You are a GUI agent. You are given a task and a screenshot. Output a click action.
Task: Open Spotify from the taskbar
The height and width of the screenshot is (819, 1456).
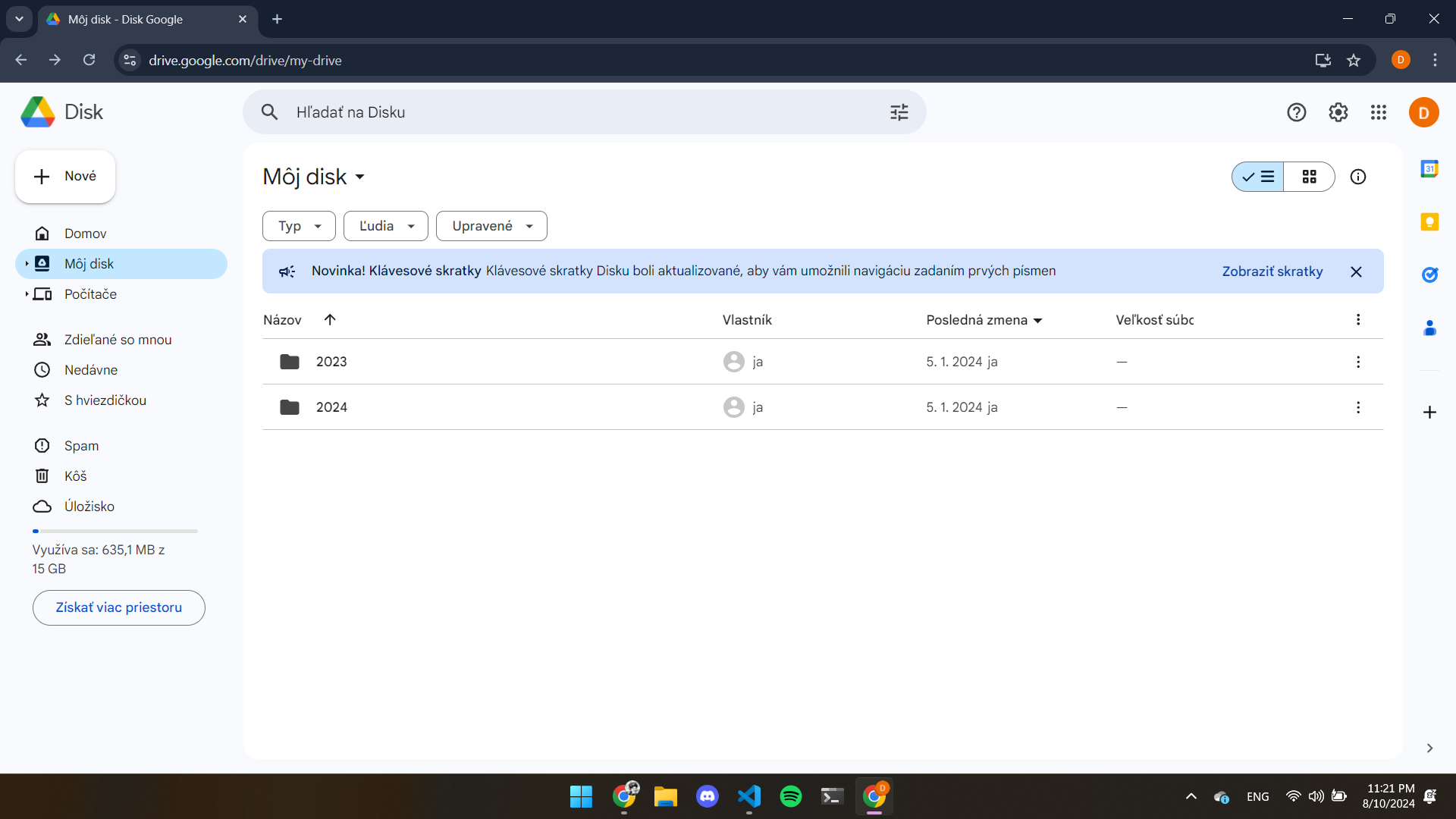(x=790, y=796)
